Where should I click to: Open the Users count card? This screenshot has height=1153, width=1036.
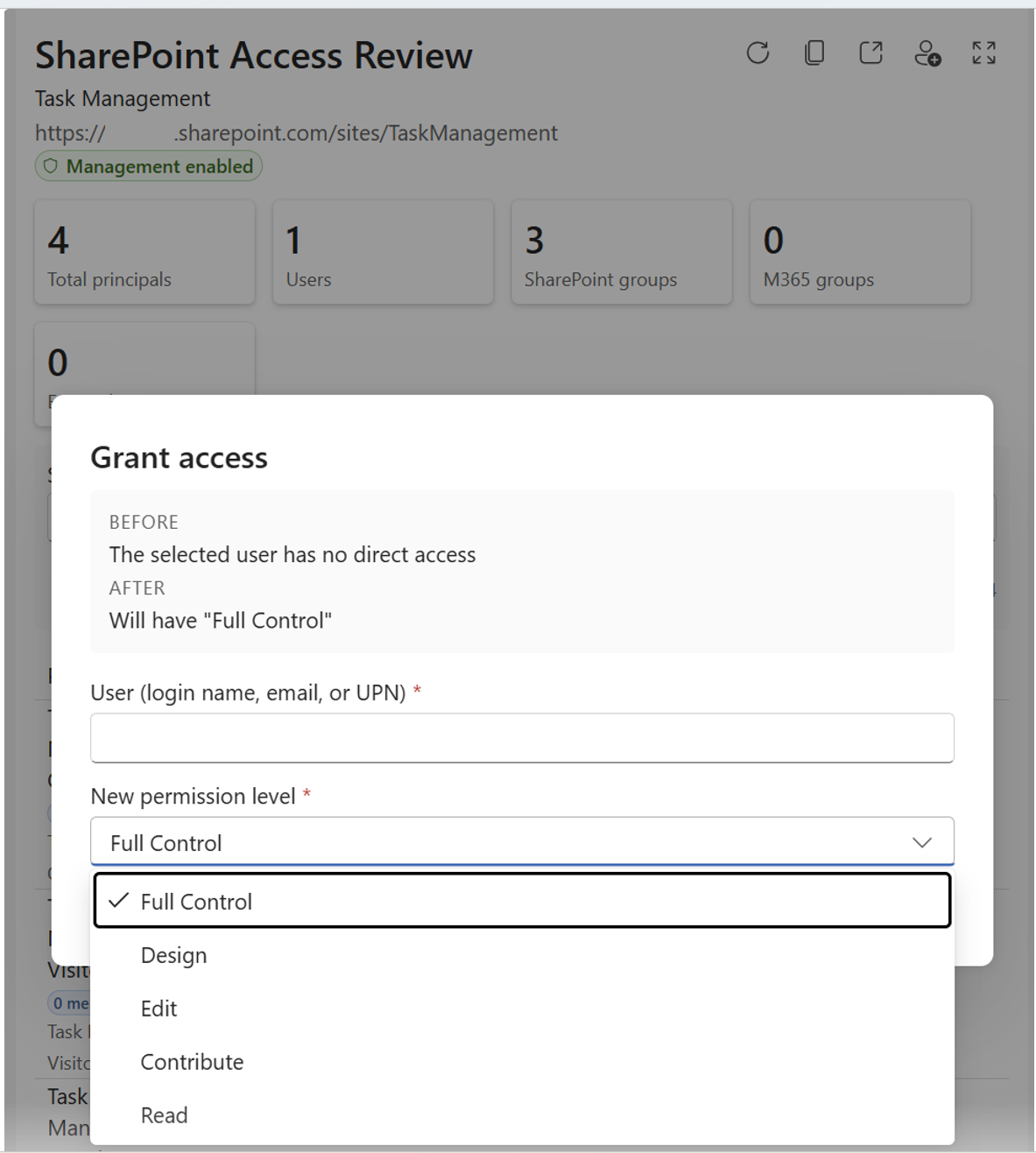[384, 252]
